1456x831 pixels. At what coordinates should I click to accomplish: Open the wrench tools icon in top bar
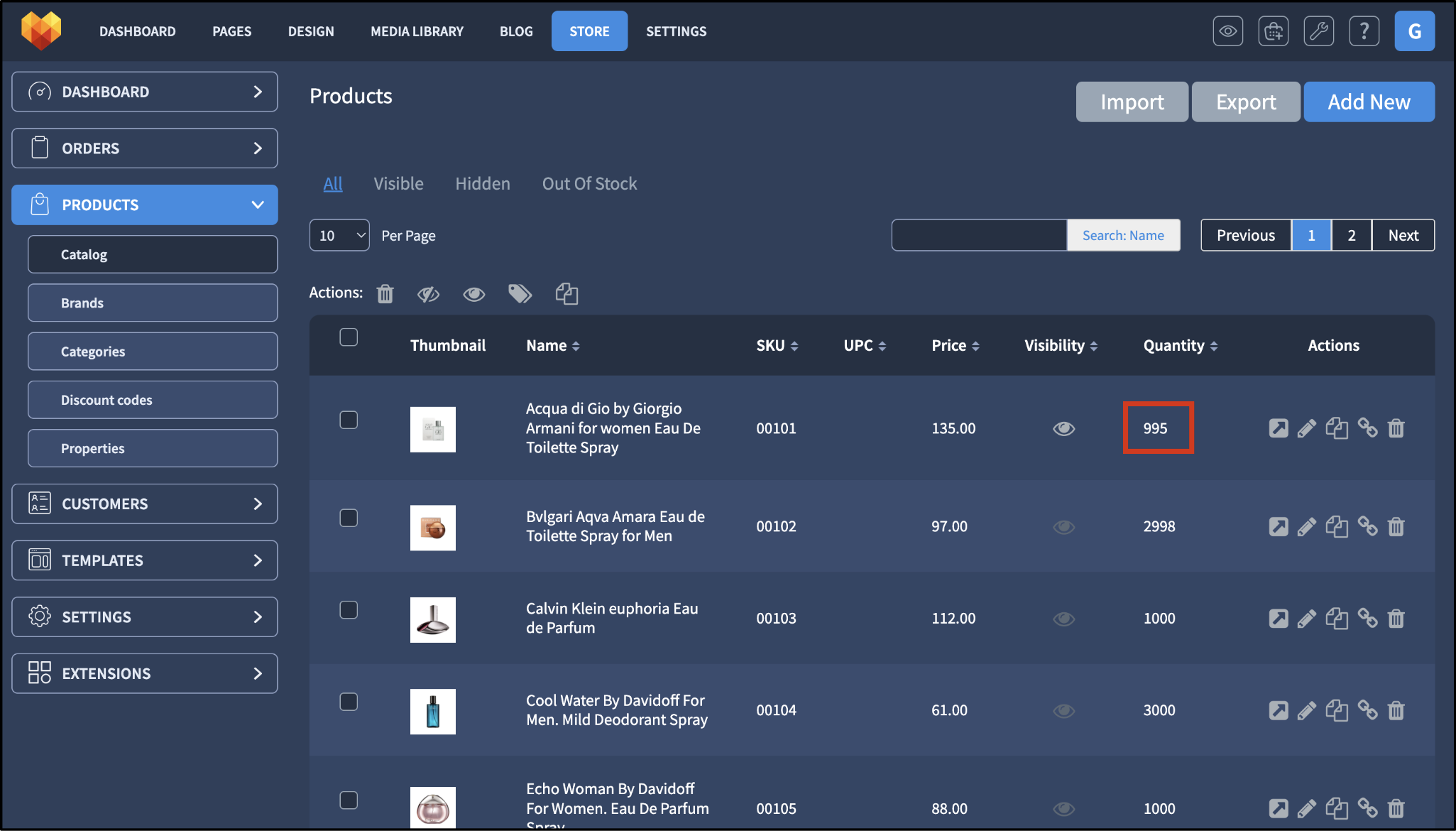1318,31
